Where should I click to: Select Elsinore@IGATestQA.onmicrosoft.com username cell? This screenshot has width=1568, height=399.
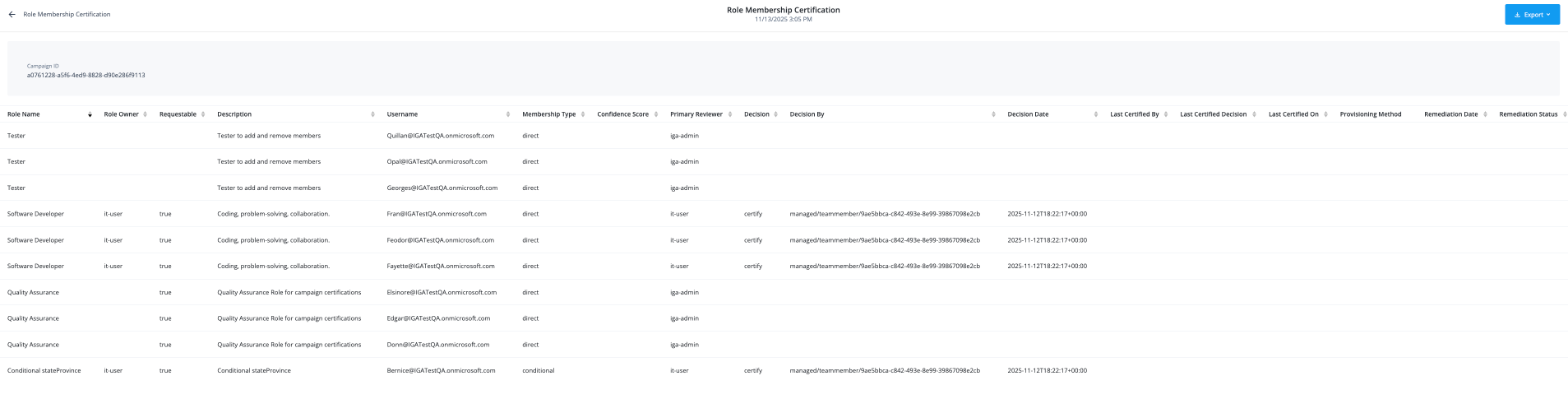[x=442, y=293]
